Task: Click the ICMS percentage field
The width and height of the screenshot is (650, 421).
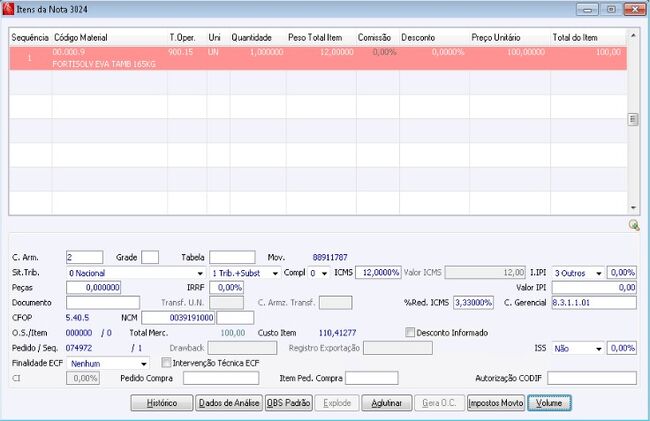Action: (x=378, y=272)
